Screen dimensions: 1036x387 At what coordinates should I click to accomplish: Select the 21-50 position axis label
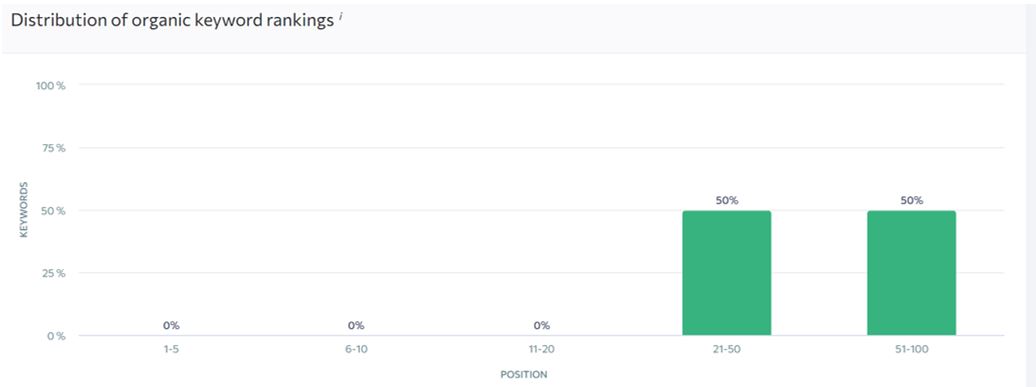click(726, 349)
